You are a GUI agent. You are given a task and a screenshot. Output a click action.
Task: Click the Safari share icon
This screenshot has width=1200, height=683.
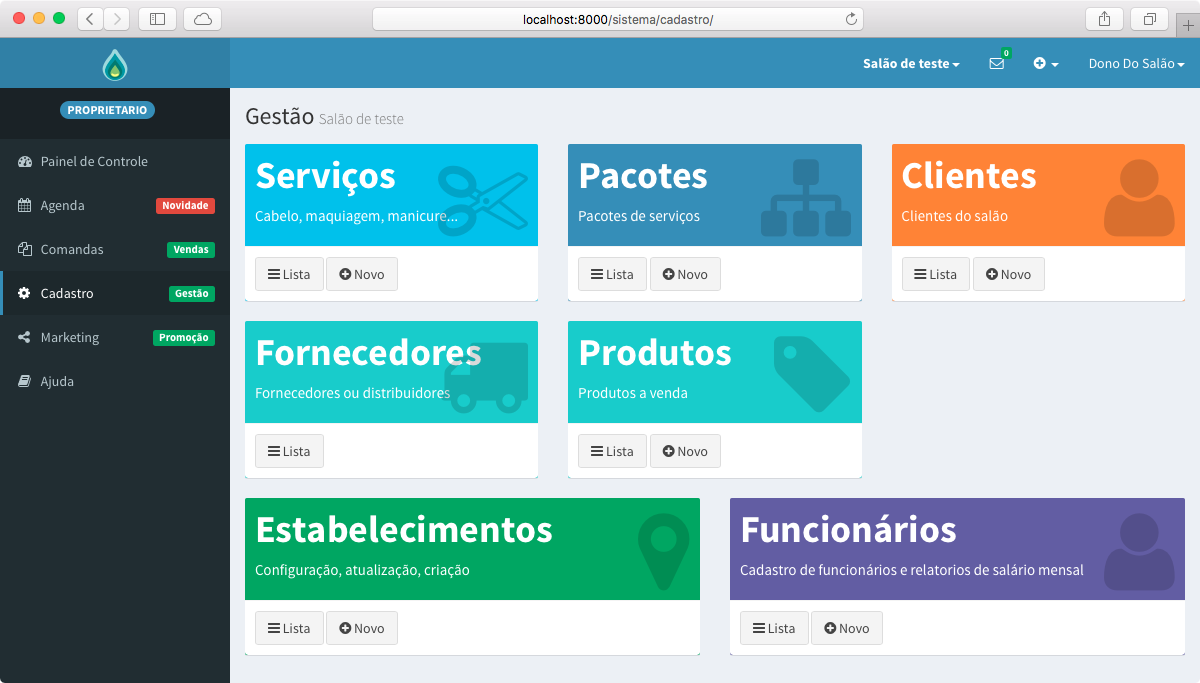coord(1104,19)
